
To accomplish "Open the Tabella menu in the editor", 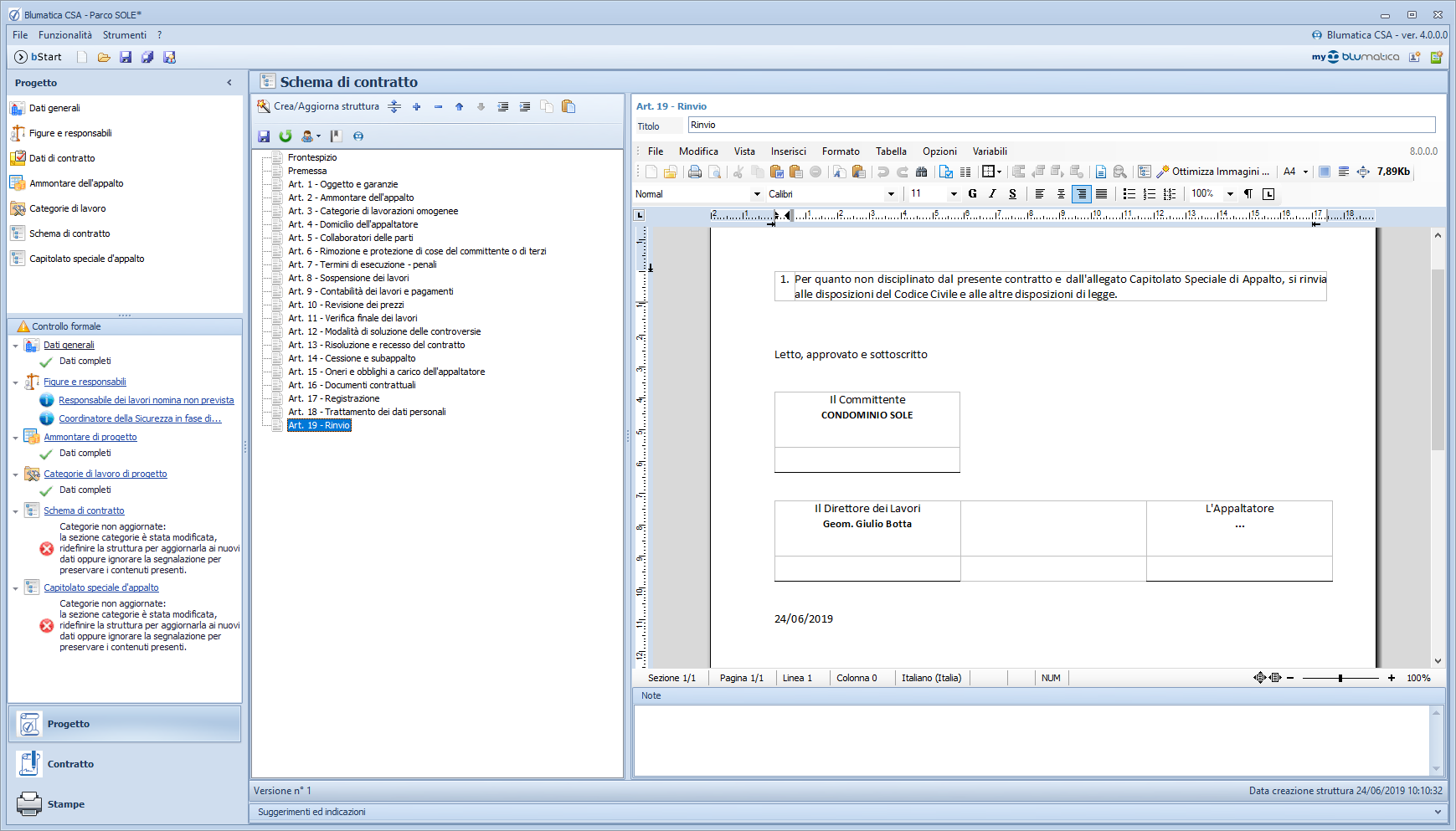I will pyautogui.click(x=891, y=151).
